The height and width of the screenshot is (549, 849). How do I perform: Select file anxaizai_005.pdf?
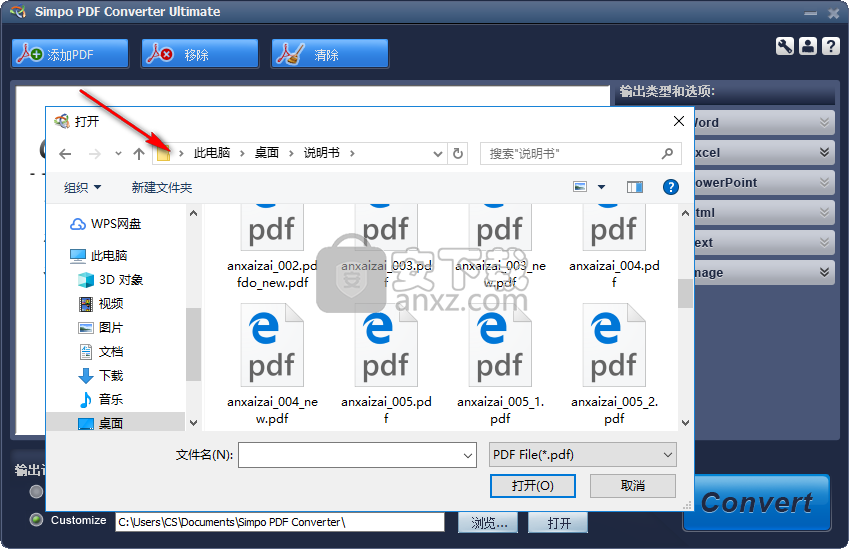[386, 364]
